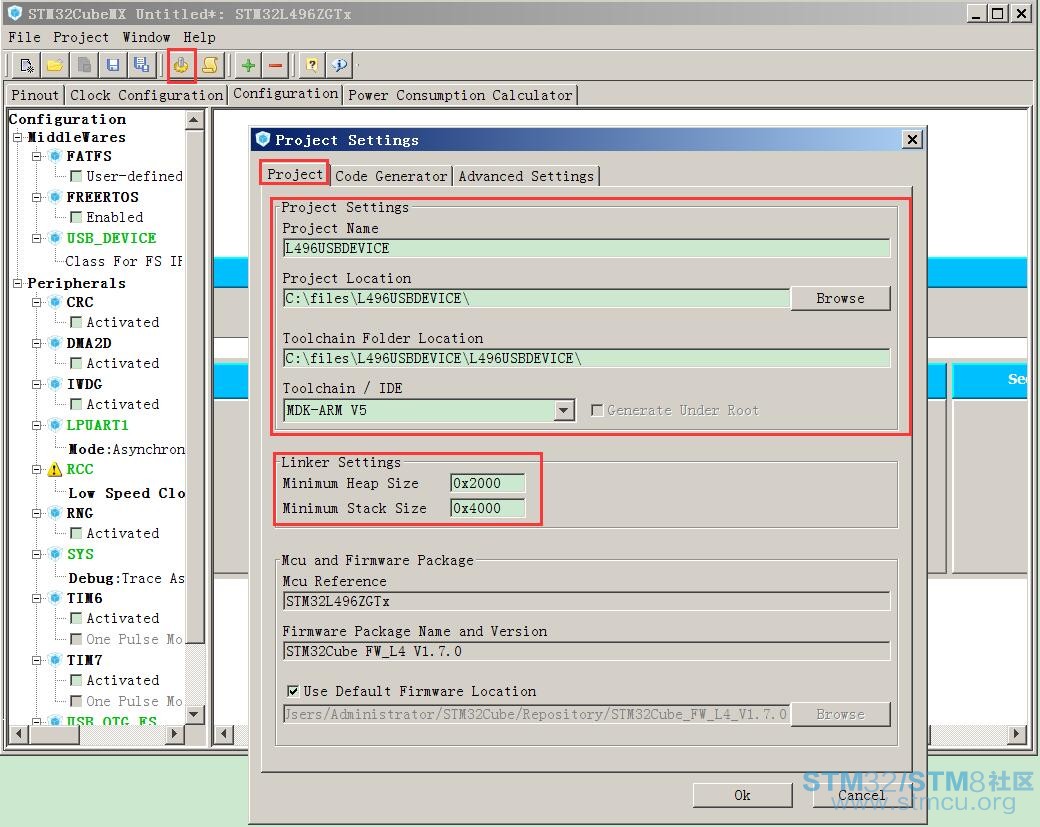
Task: Uncheck Use Default Firmware Location
Action: 292,691
